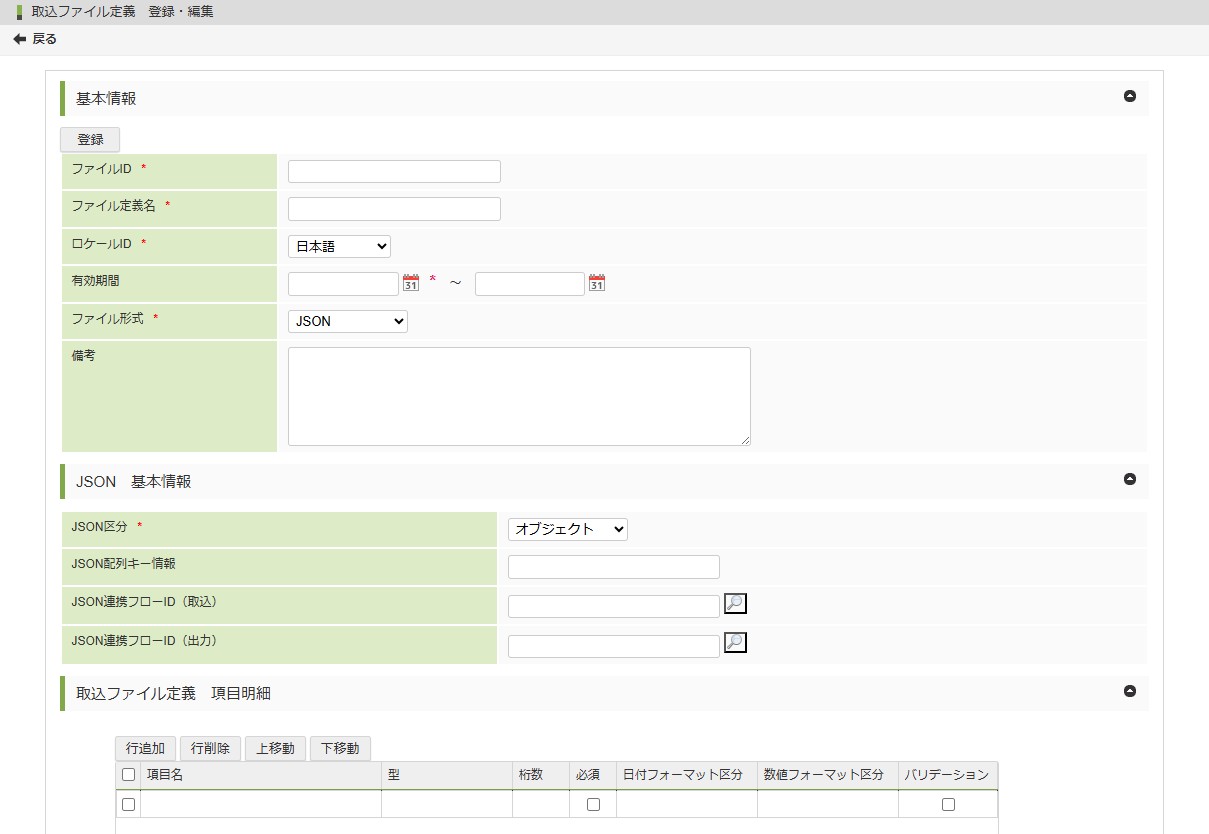Open the start date calendar picker
This screenshot has width=1209, height=834.
click(410, 283)
